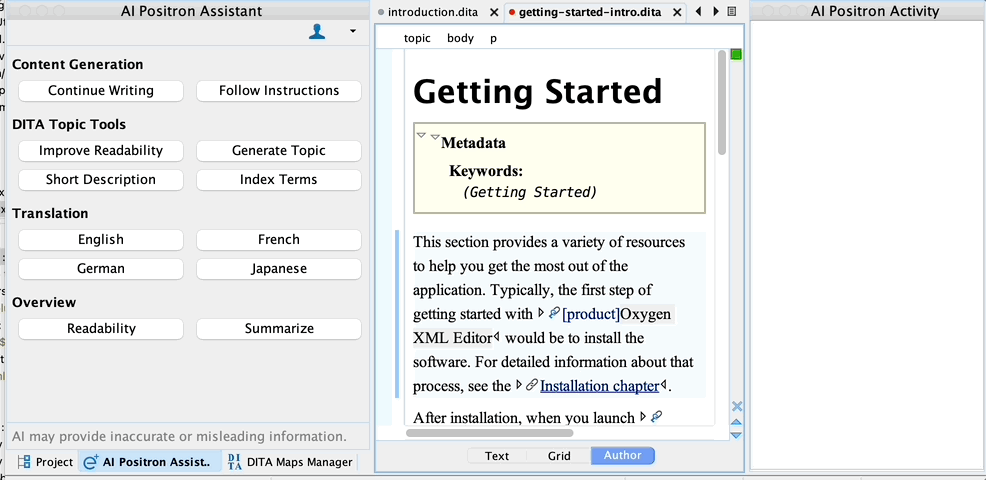This screenshot has height=480, width=986.
Task: Show the editor tab list icon
Action: coord(732,12)
